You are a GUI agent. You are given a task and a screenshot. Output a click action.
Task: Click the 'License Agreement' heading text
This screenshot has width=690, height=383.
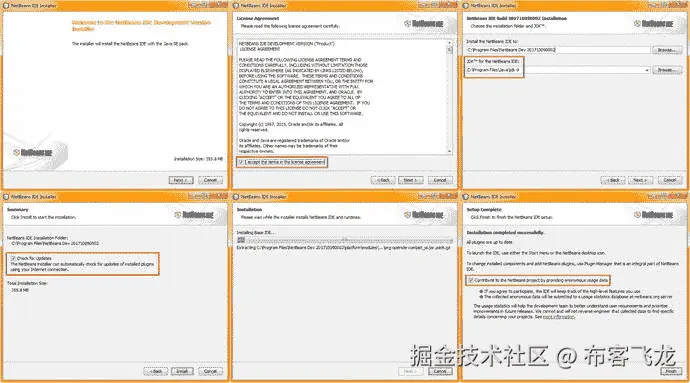258,18
